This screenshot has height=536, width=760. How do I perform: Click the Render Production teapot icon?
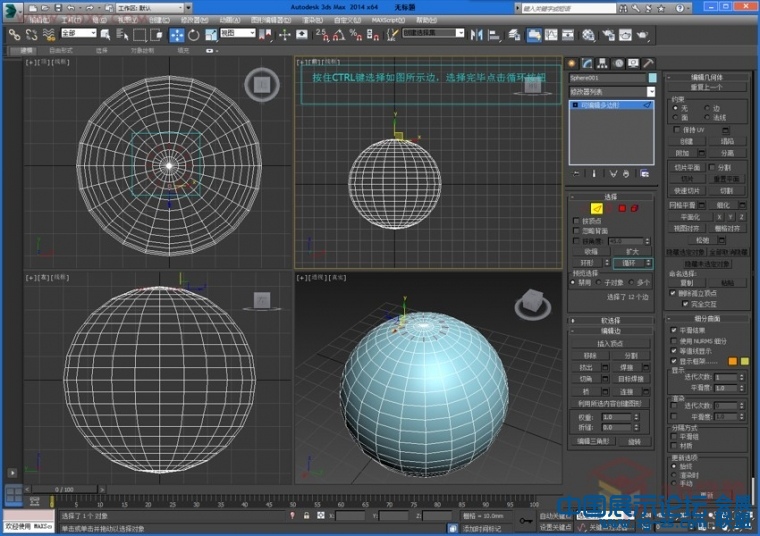click(643, 35)
